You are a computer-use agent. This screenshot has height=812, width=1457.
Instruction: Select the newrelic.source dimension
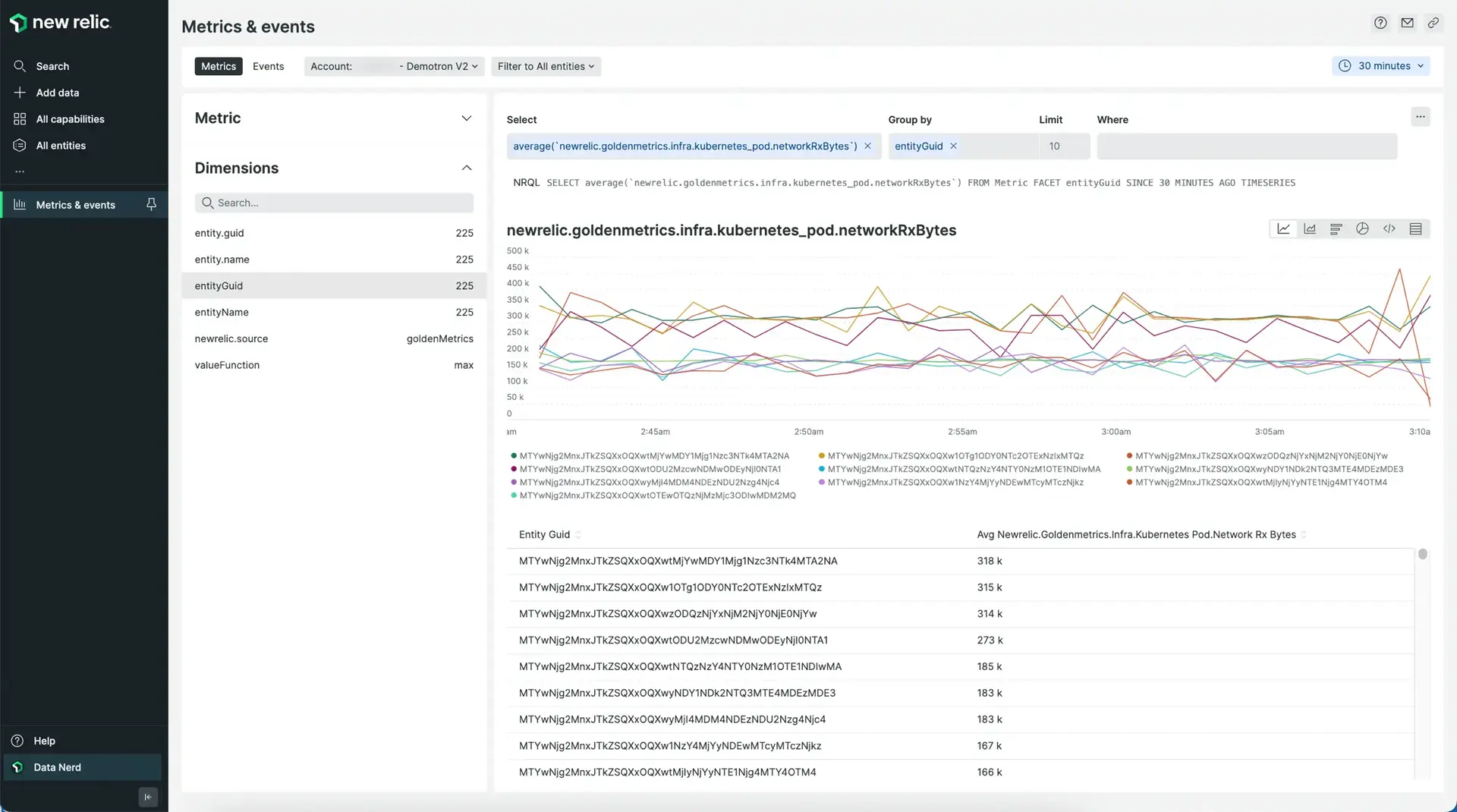(x=334, y=339)
